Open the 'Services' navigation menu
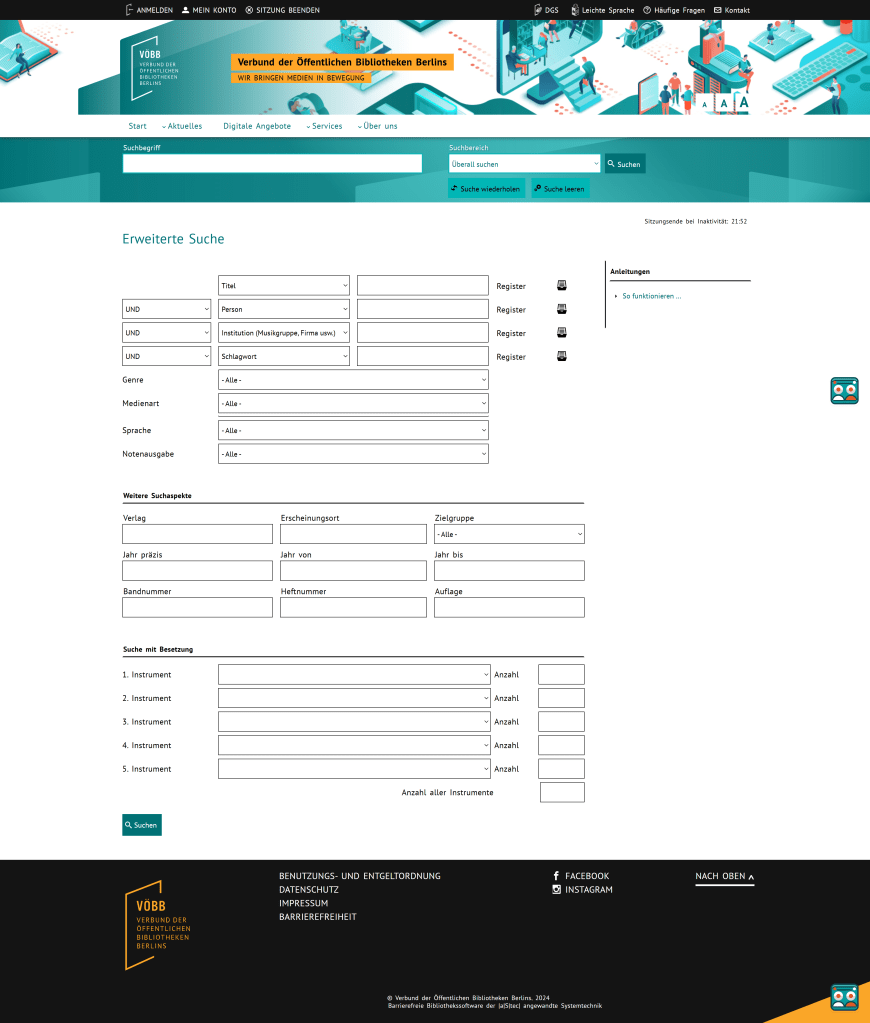This screenshot has height=1023, width=870. 324,126
